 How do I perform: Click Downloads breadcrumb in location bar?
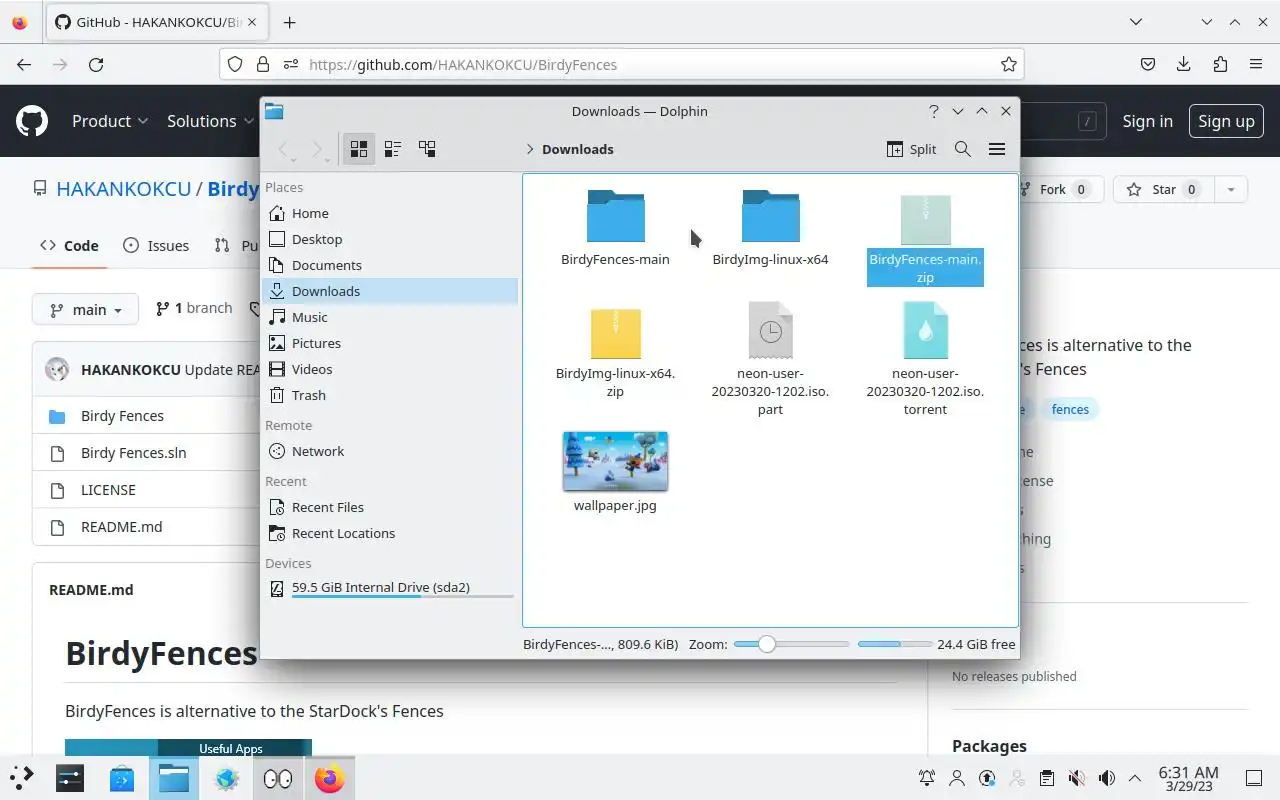point(578,149)
